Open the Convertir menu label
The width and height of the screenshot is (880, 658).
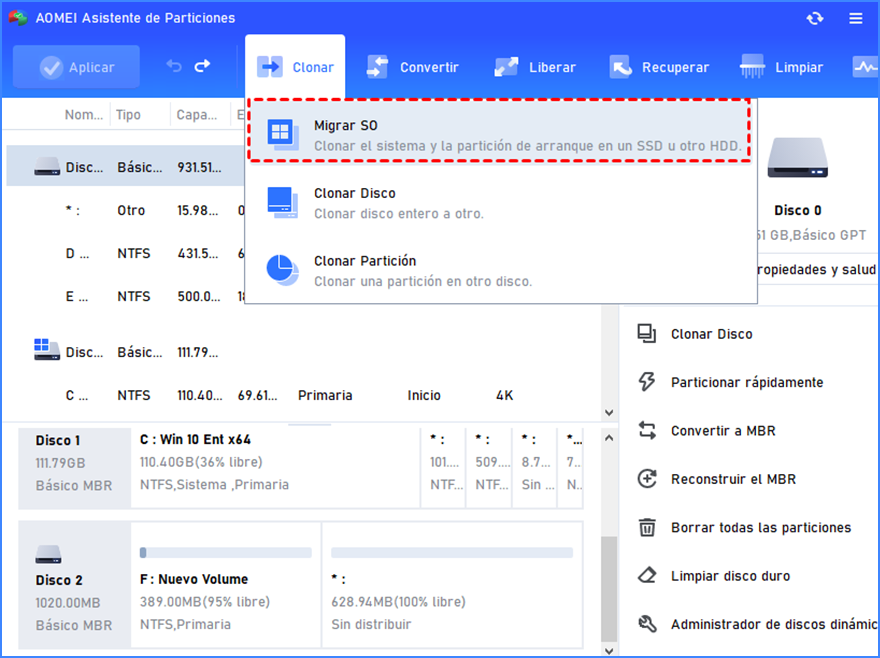[x=429, y=67]
